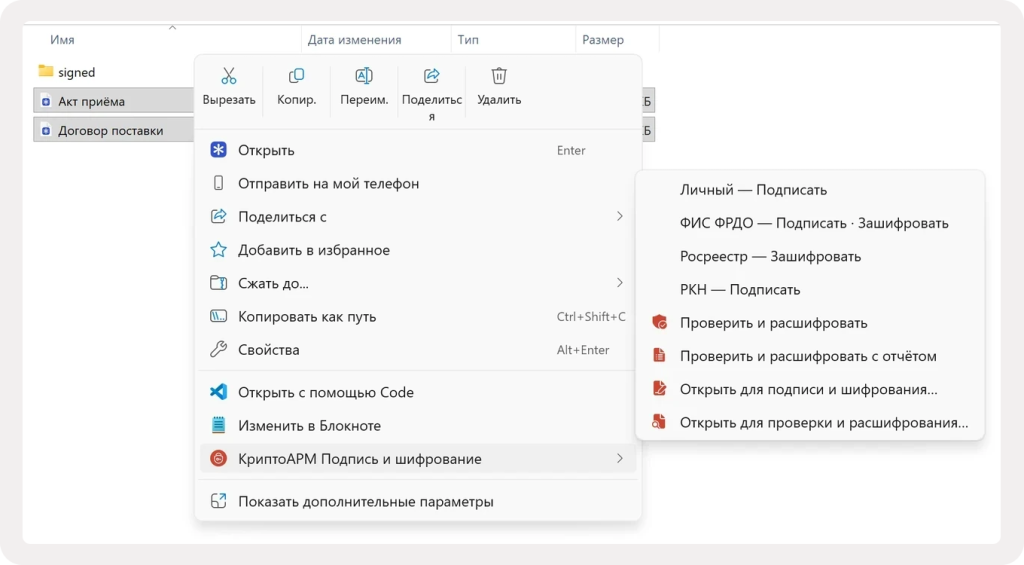Sort by the Тип column header
Screen dimensions: 1024x565
(x=468, y=40)
